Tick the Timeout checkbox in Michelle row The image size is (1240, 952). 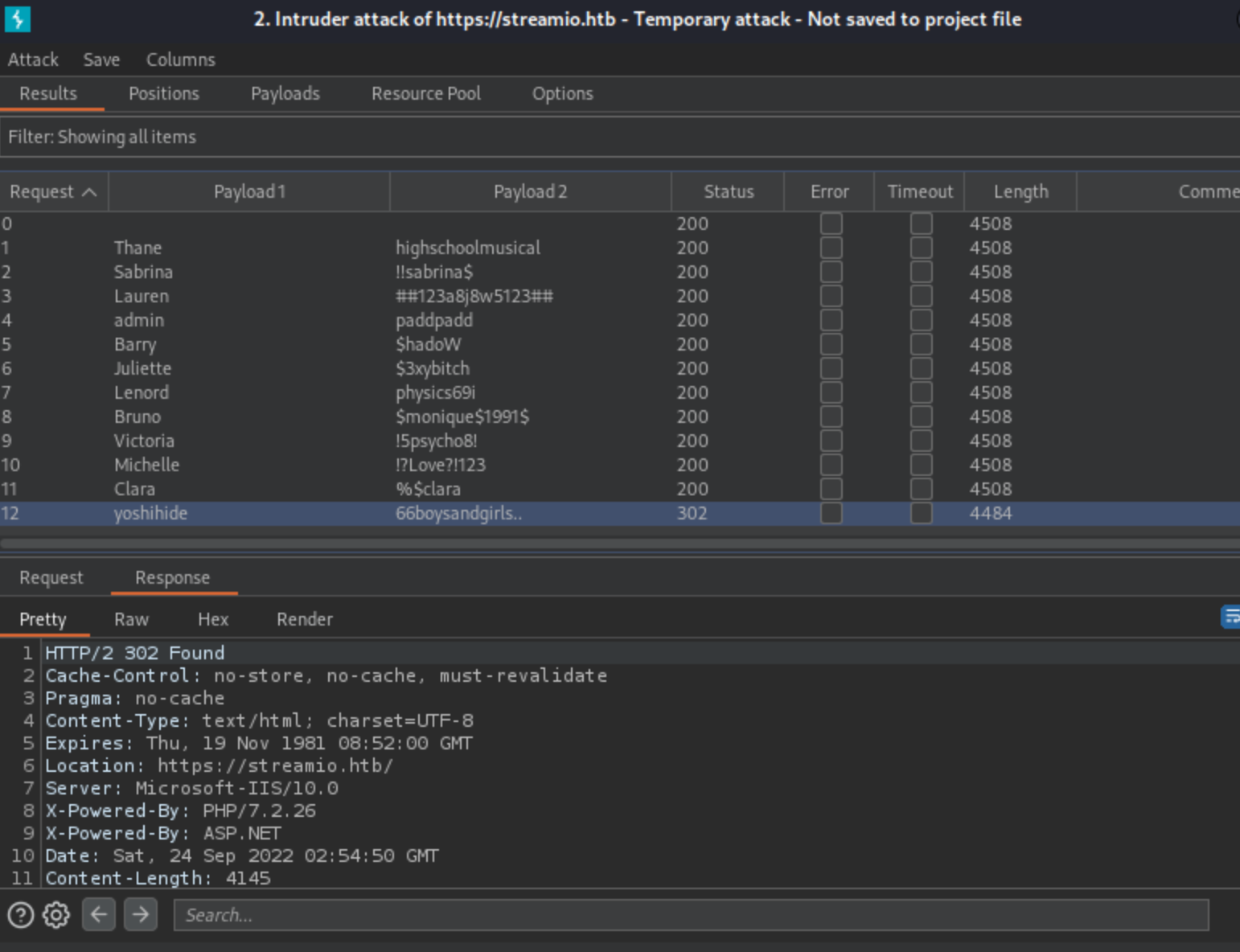click(x=922, y=465)
